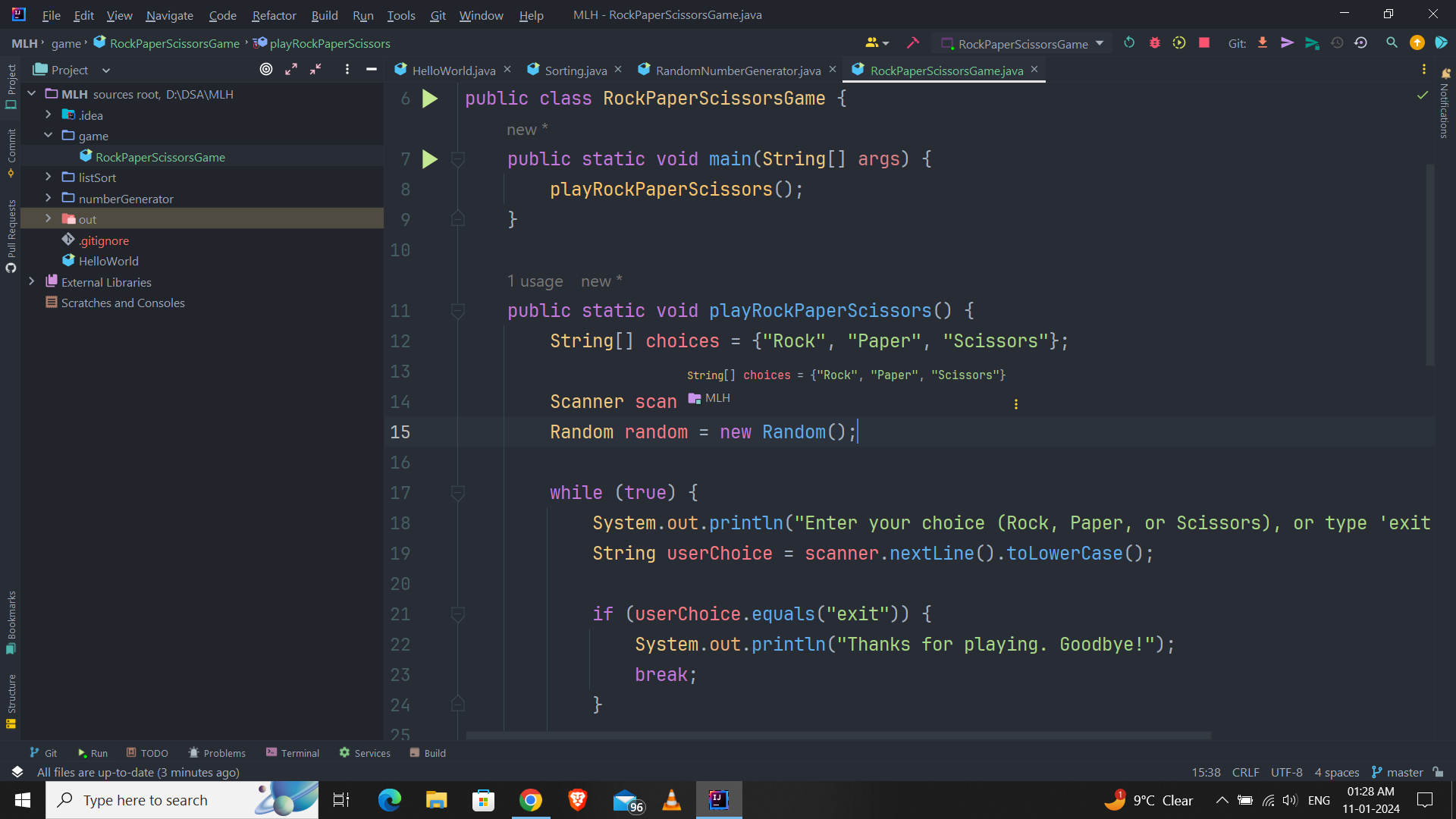Update project using Git pull icon
1456x819 pixels.
point(1262,43)
